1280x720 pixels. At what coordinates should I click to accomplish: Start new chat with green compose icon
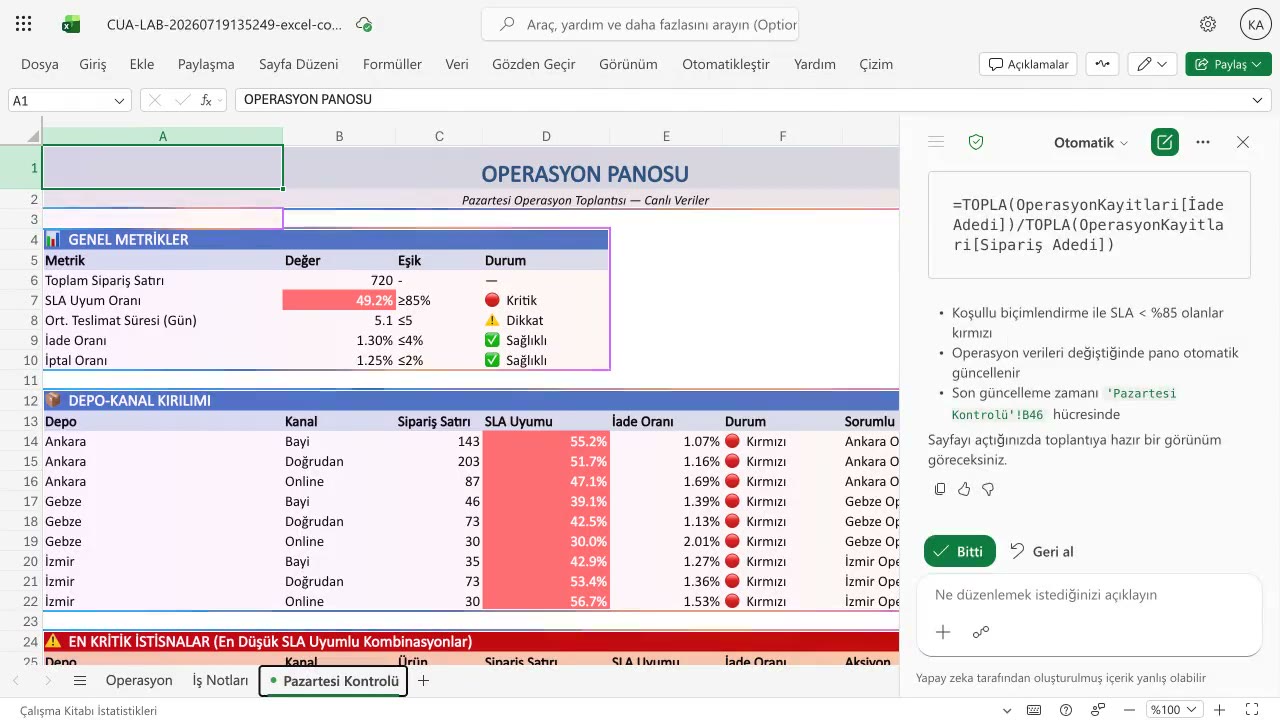click(1164, 142)
